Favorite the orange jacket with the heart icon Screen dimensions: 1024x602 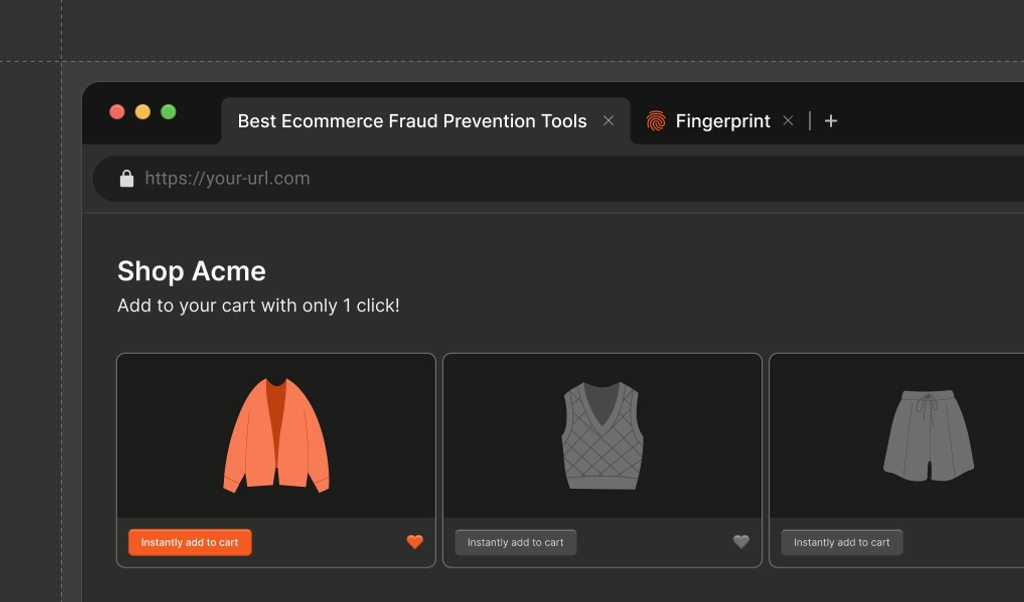coord(413,541)
